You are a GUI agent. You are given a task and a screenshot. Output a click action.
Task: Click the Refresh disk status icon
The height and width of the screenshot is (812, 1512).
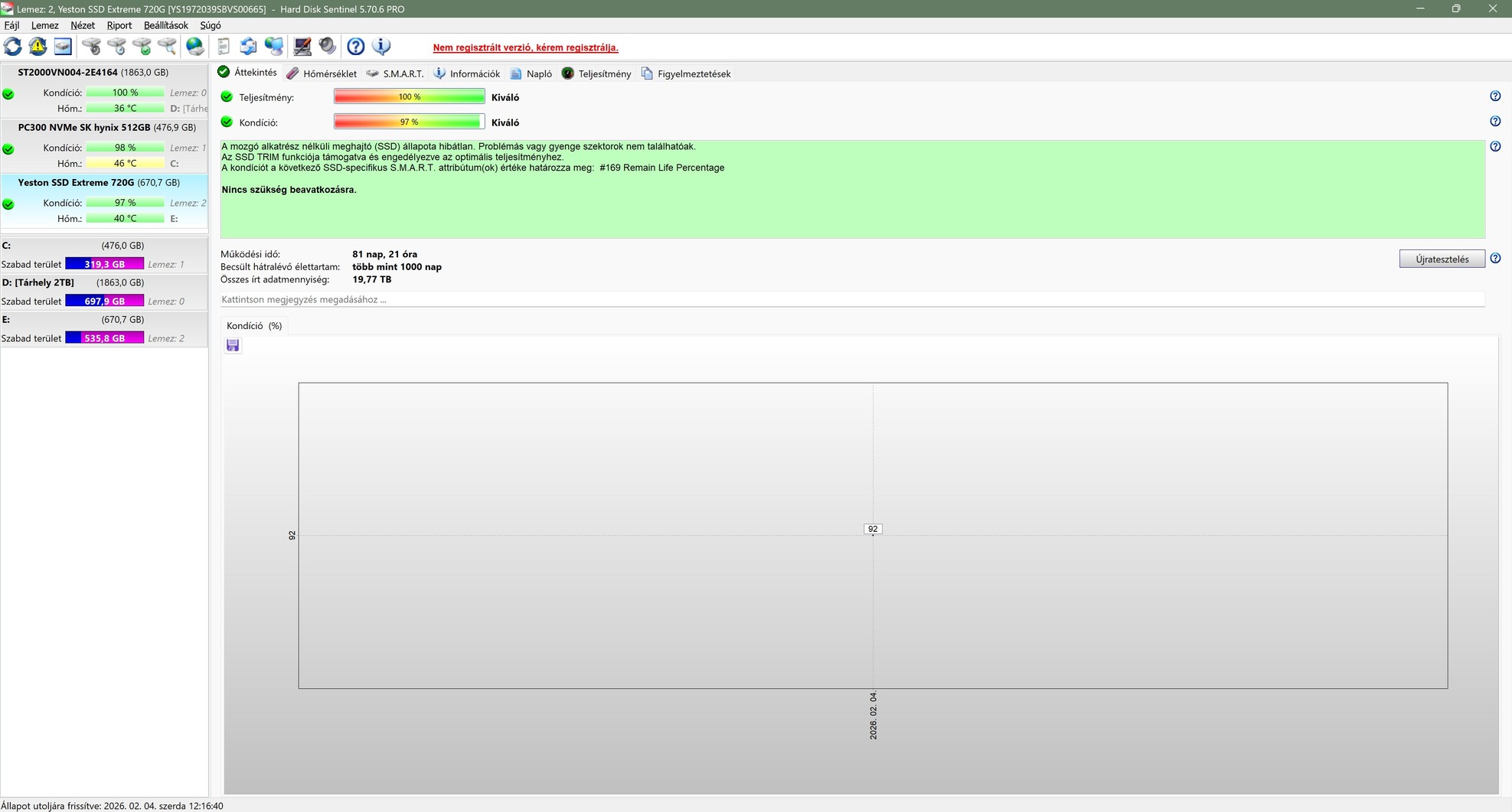[x=13, y=47]
